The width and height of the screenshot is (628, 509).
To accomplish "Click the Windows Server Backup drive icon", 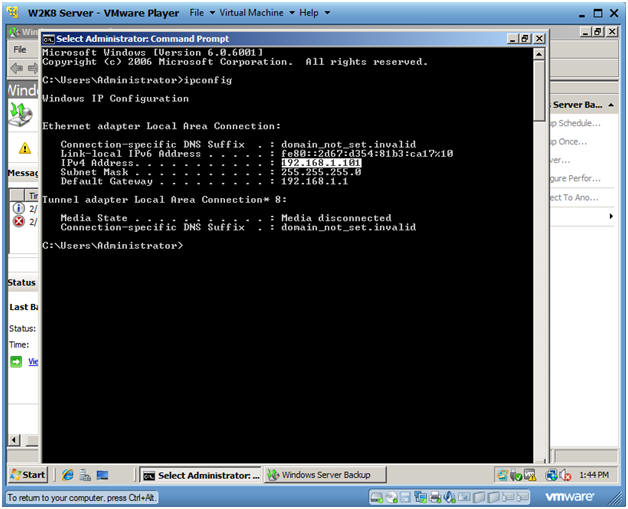I will pos(20,114).
